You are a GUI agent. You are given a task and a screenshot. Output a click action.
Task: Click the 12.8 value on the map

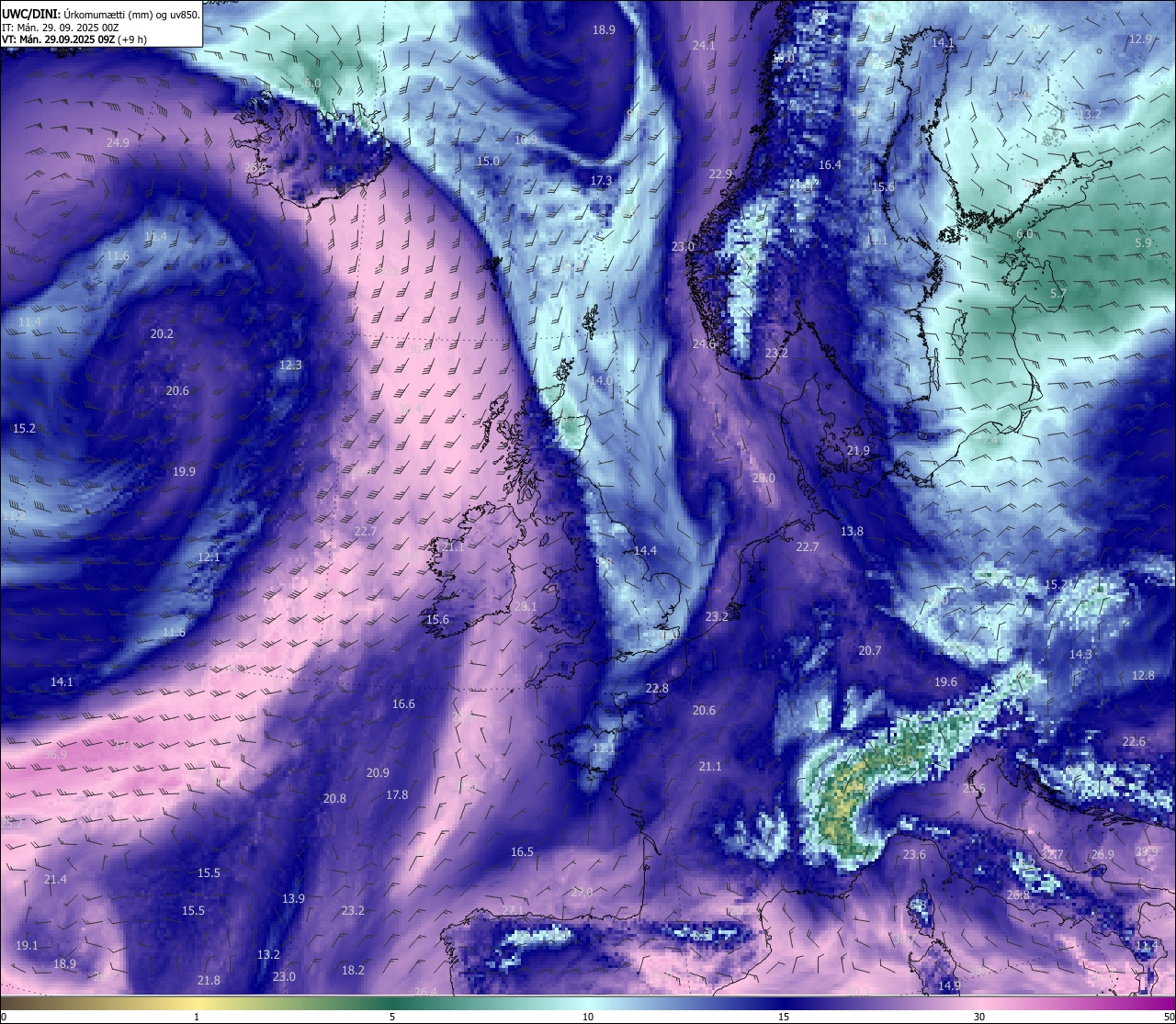1143,675
